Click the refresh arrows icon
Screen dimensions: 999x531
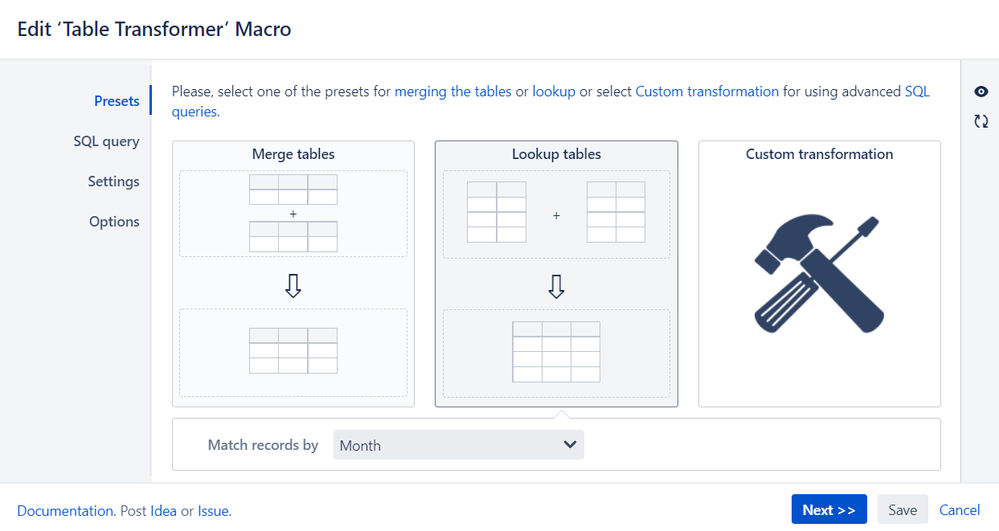click(981, 121)
